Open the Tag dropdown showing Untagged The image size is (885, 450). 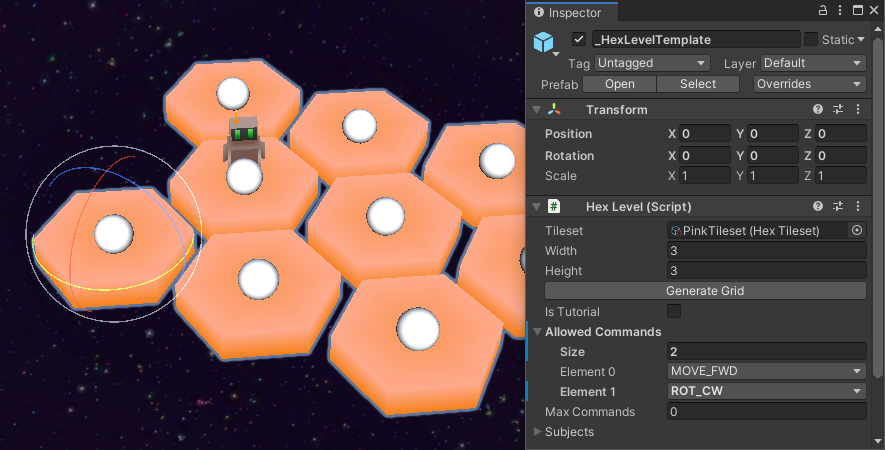652,63
